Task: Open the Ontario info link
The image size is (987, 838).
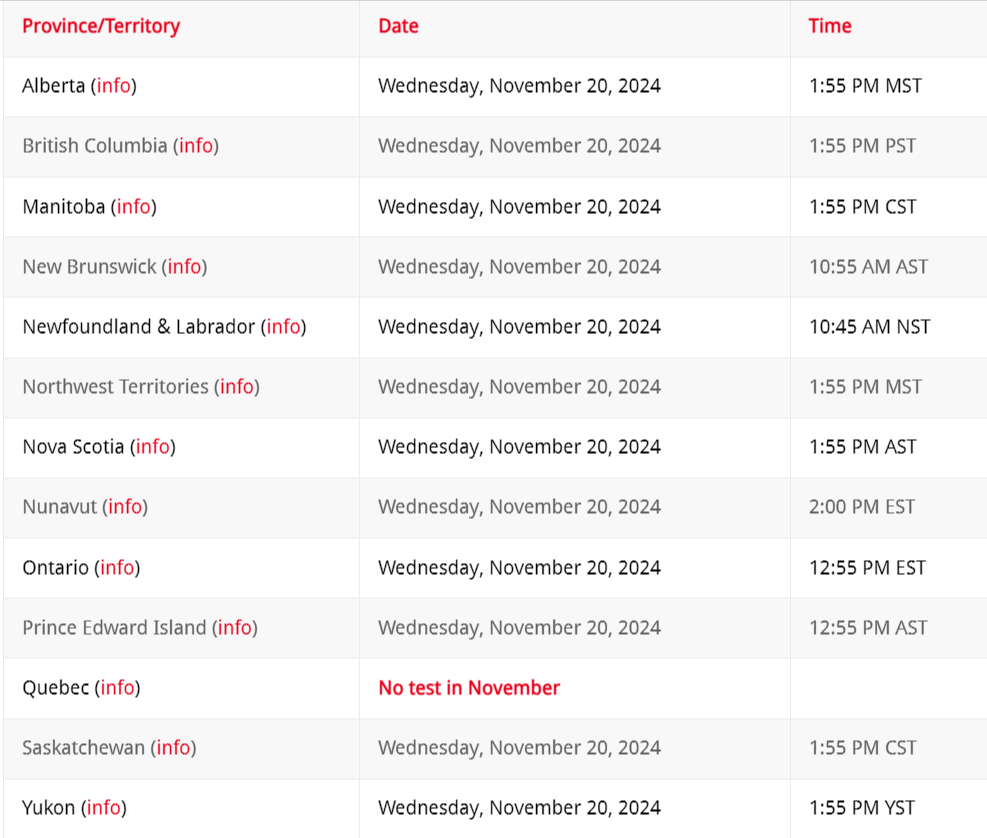Action: pos(117,568)
